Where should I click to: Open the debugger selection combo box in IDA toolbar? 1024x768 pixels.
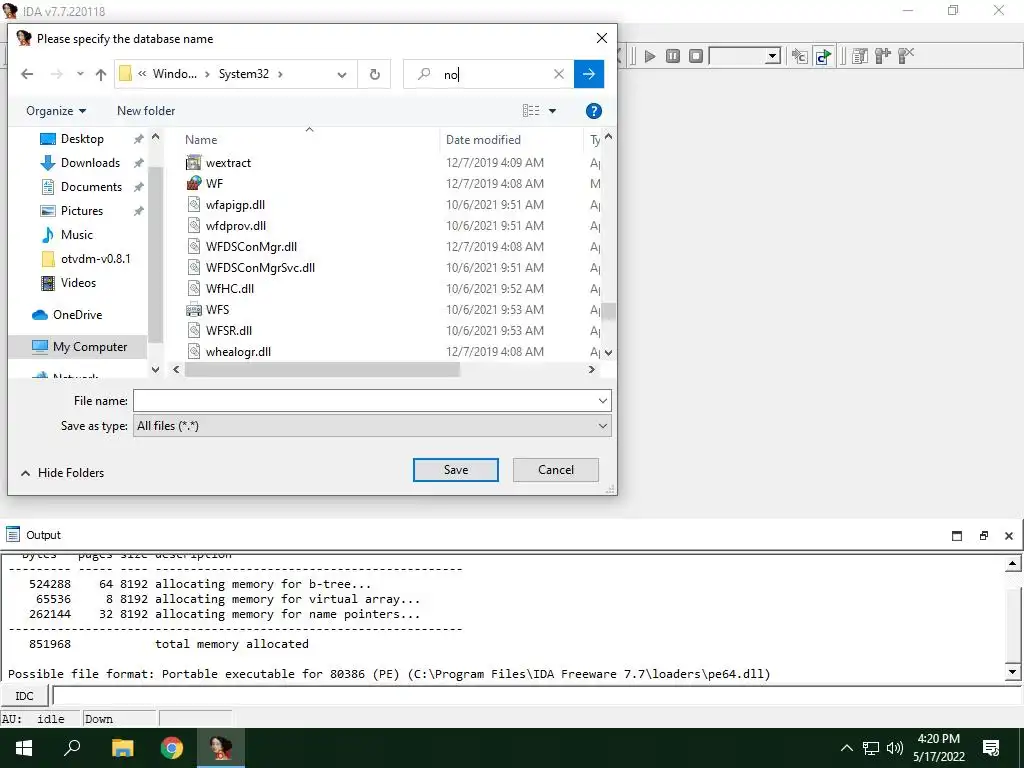[x=744, y=56]
